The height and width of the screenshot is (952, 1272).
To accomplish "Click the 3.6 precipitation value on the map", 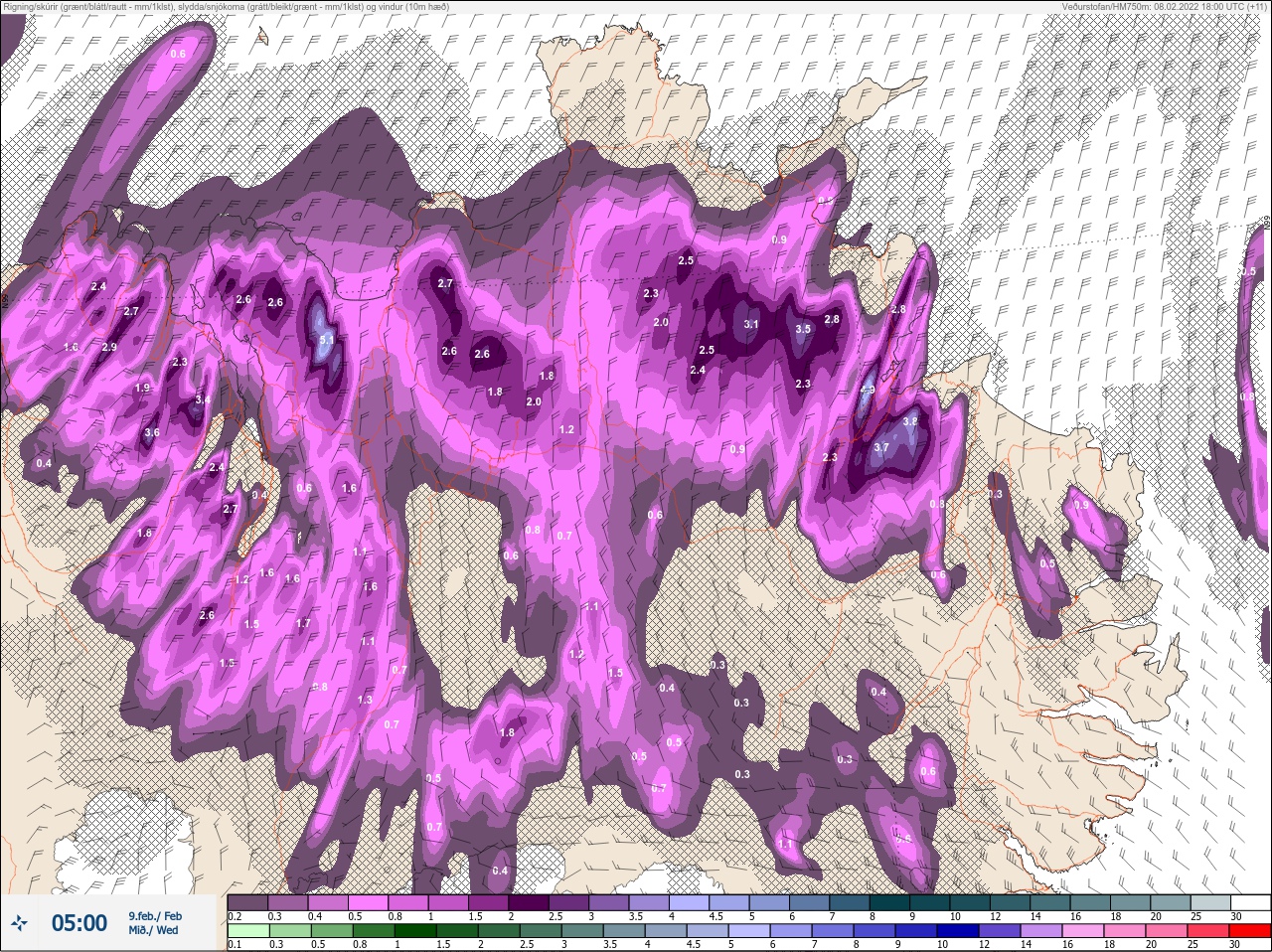I will coord(152,433).
